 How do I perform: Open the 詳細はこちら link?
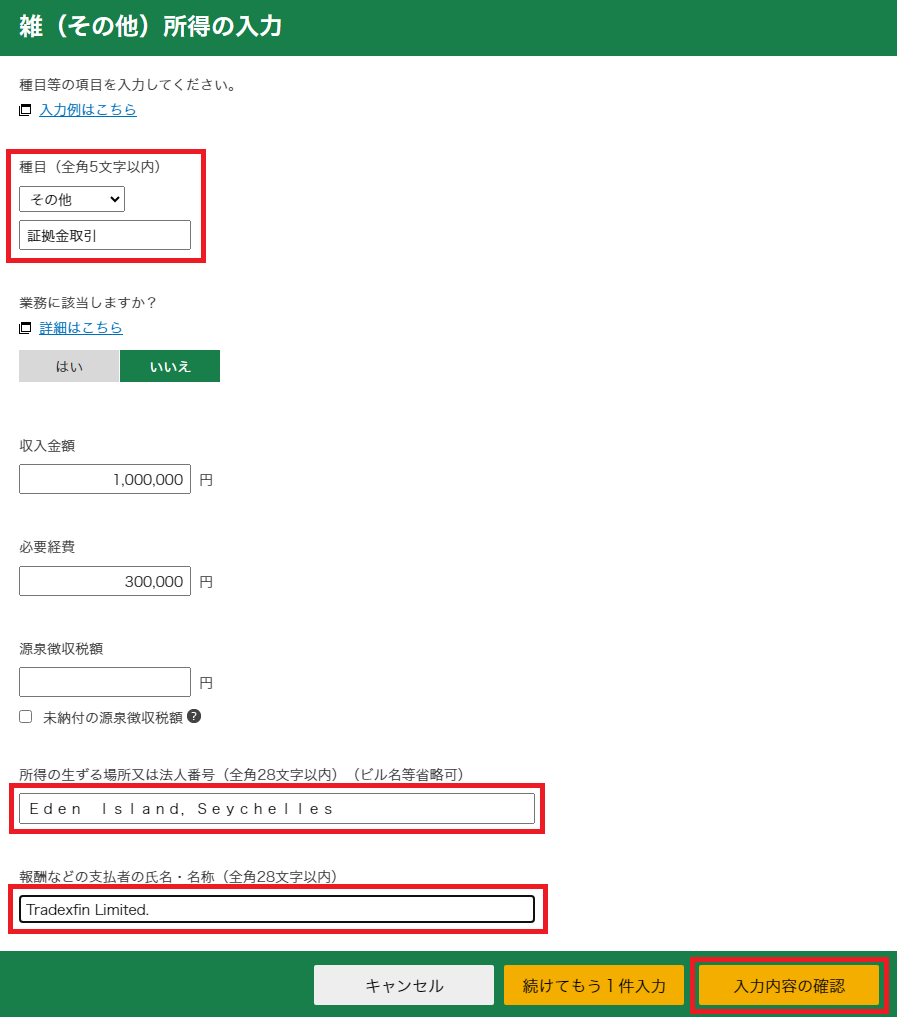(x=81, y=328)
